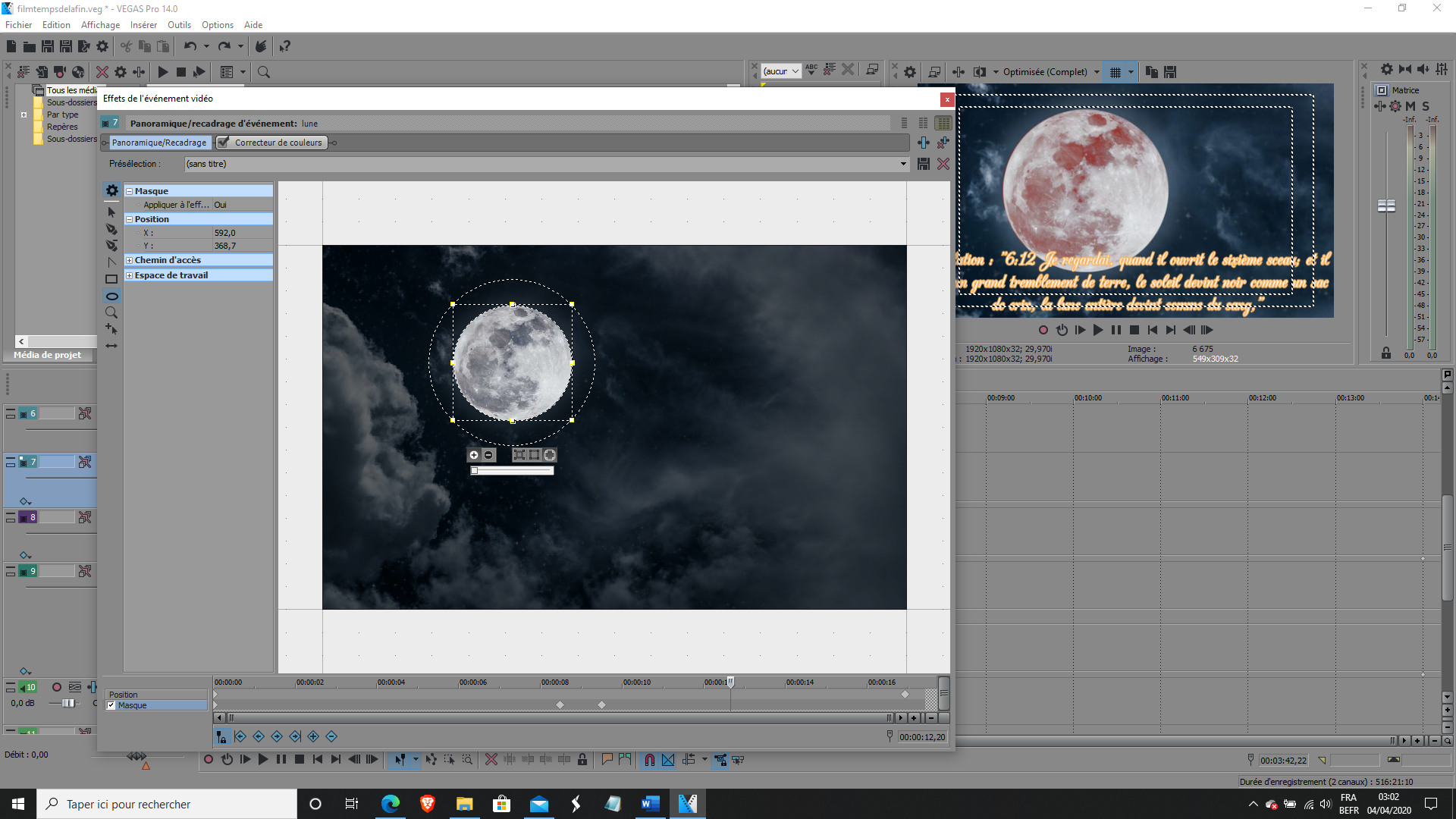Switch to Média de projet tab
Screen dimensions: 1456x819
(x=47, y=355)
